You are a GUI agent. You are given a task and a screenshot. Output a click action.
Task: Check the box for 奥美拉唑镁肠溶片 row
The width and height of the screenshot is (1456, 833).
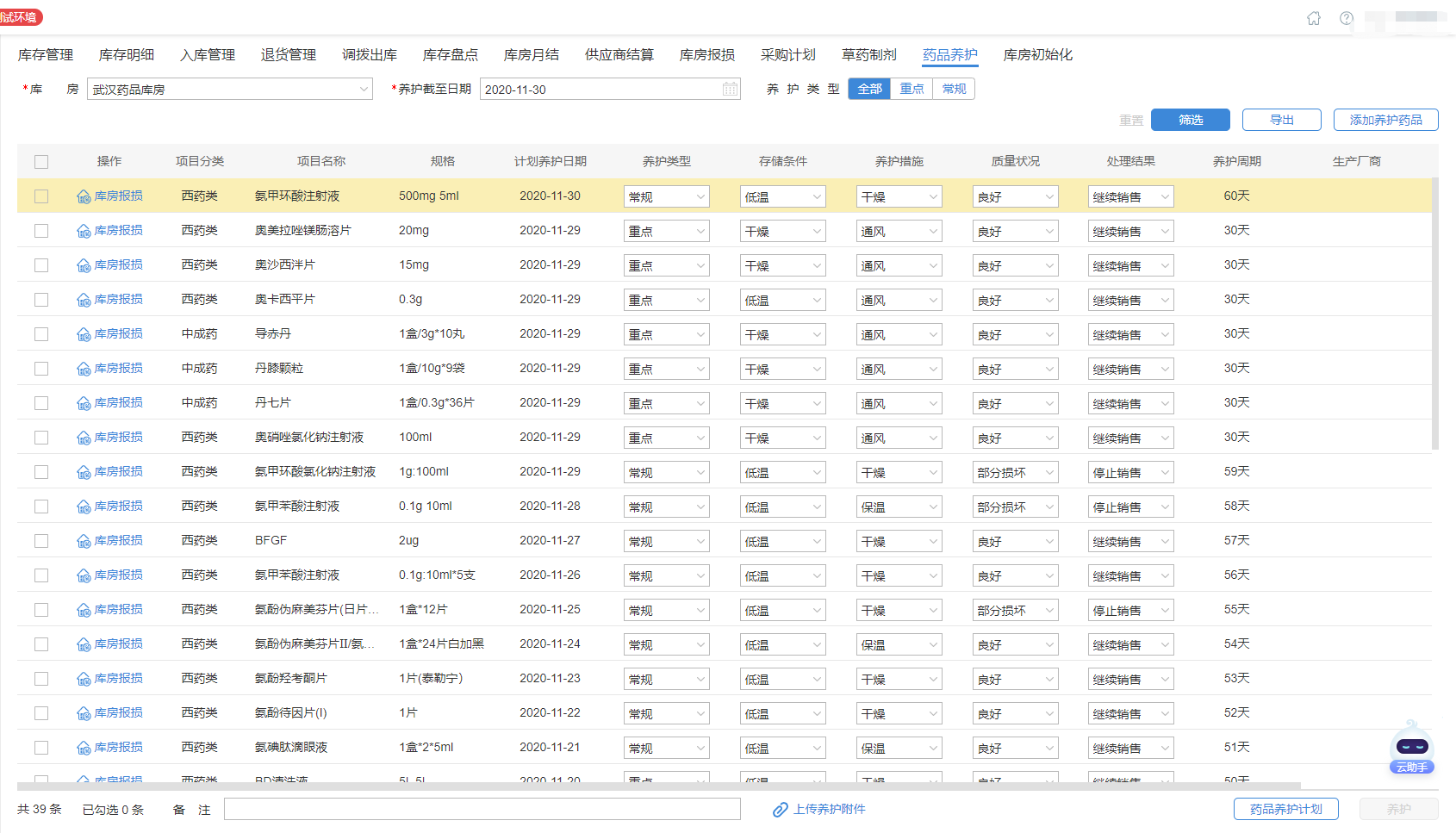pos(41,231)
